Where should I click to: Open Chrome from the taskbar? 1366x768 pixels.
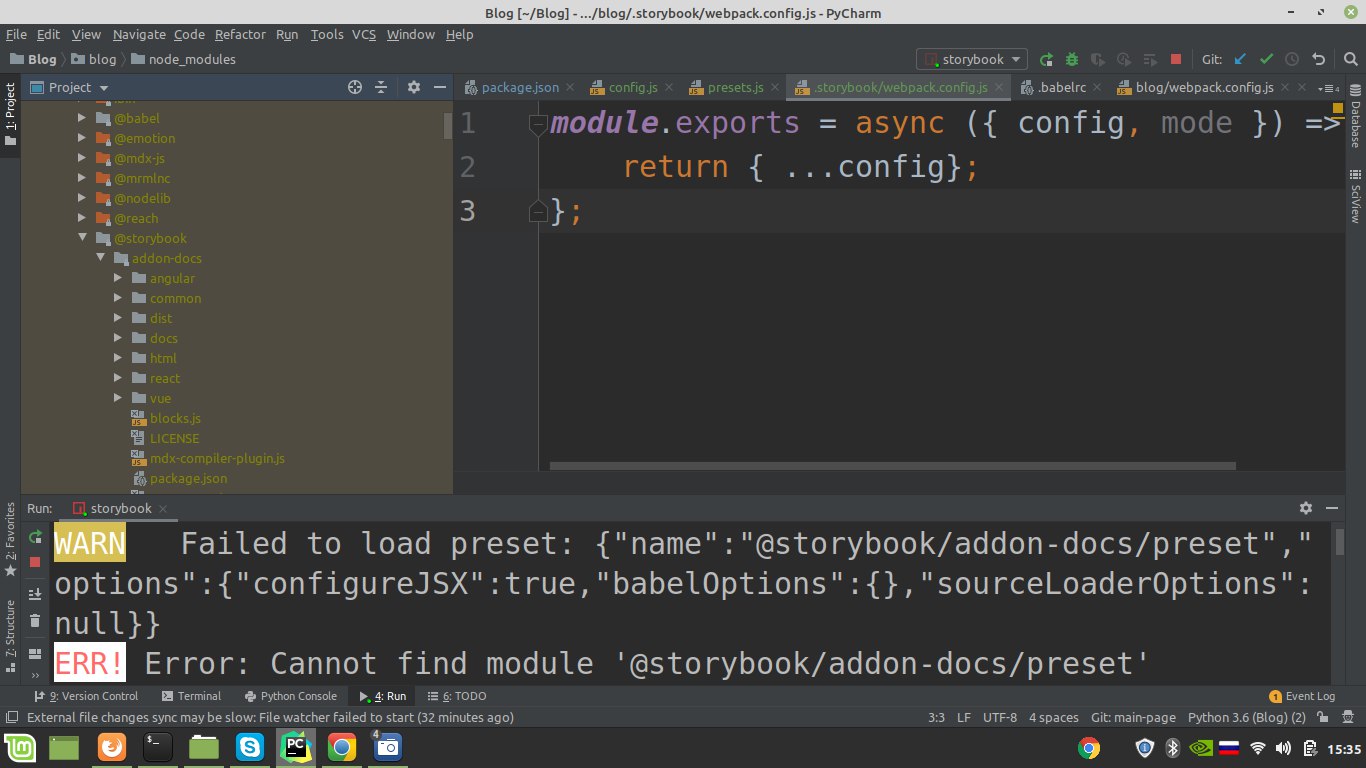341,747
